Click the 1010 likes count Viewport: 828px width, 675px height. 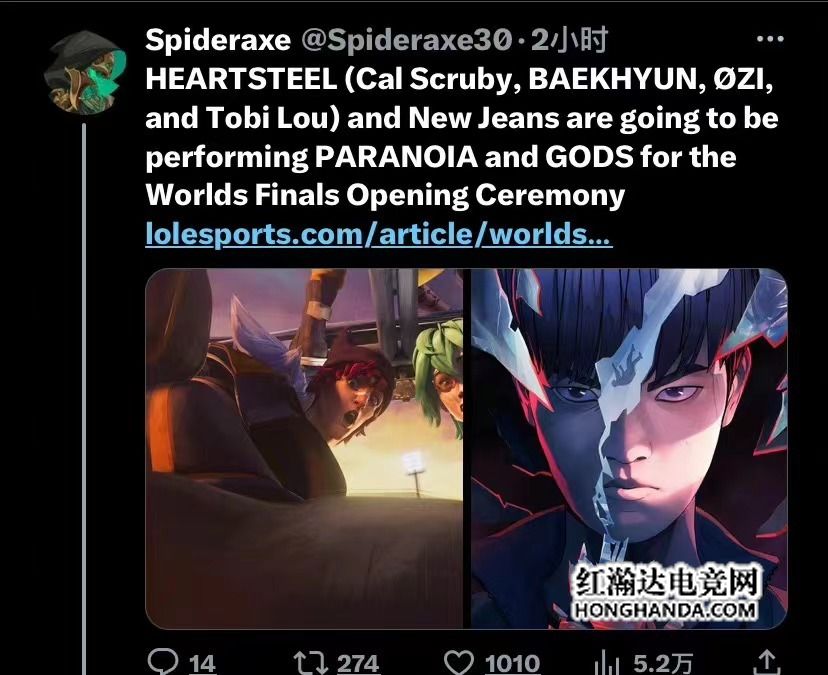pos(512,663)
